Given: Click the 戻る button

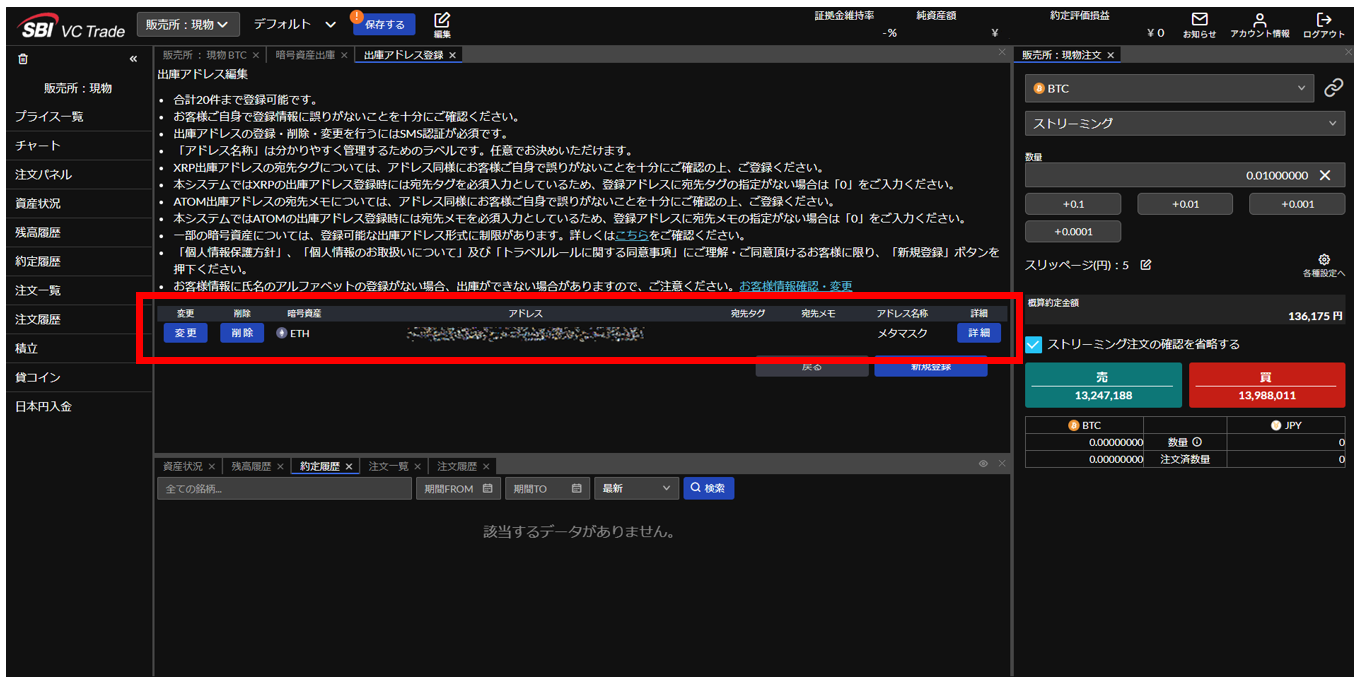Looking at the screenshot, I should [x=812, y=367].
